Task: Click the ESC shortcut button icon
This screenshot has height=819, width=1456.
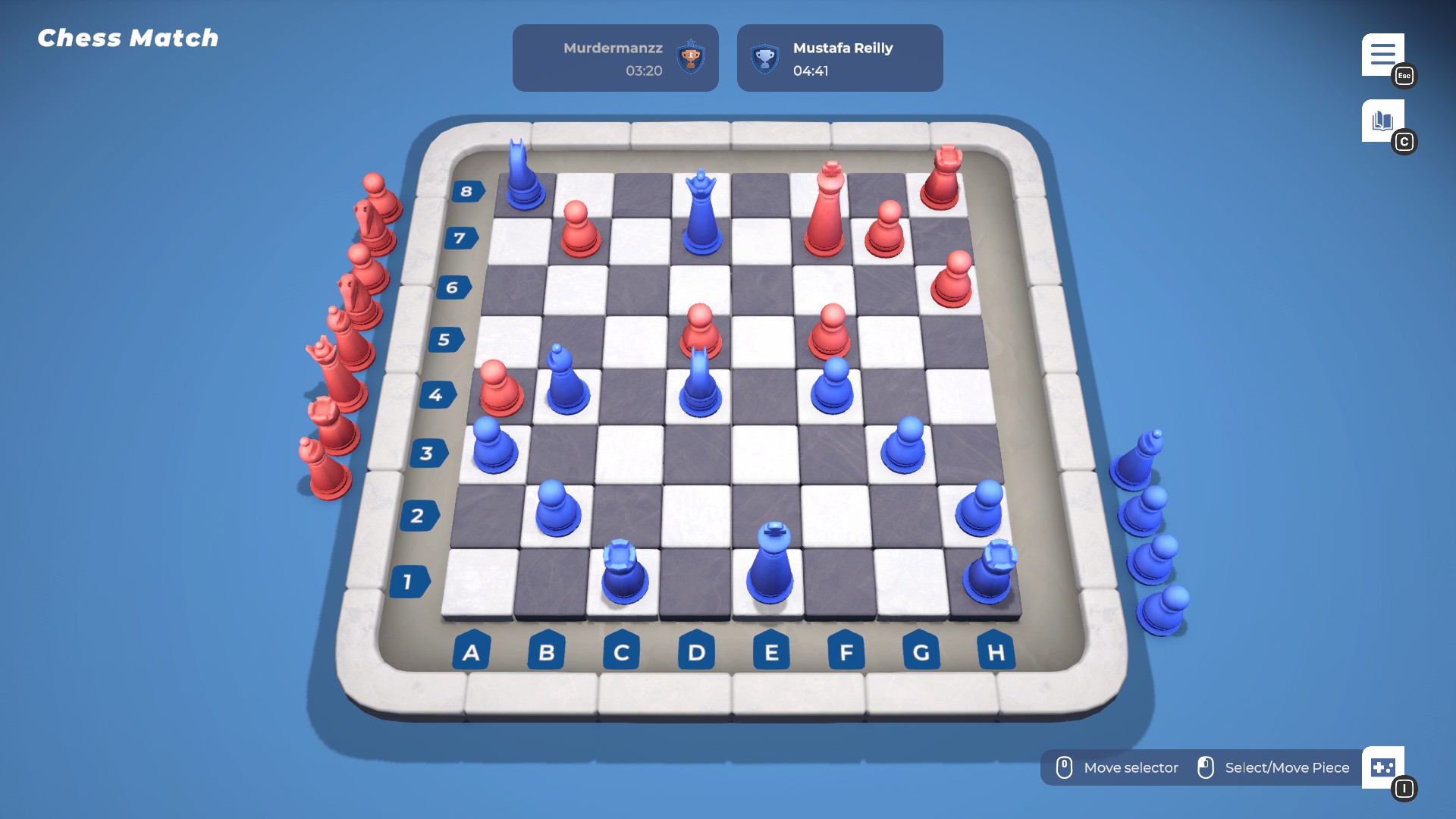Action: click(1405, 75)
